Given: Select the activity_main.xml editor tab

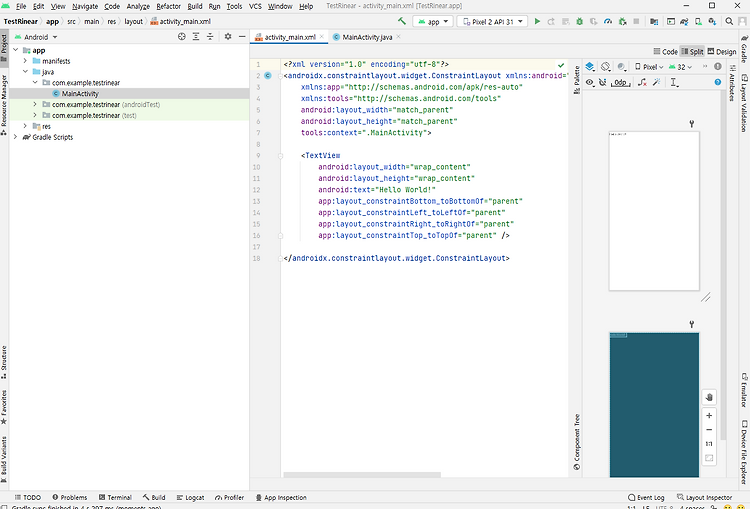Looking at the screenshot, I should [289, 37].
